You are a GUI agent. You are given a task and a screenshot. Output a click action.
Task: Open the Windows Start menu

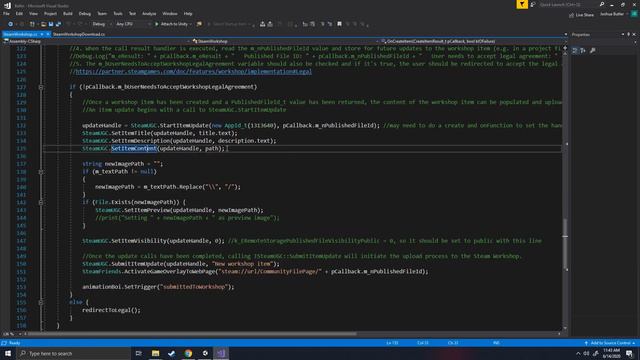pyautogui.click(x=8, y=353)
